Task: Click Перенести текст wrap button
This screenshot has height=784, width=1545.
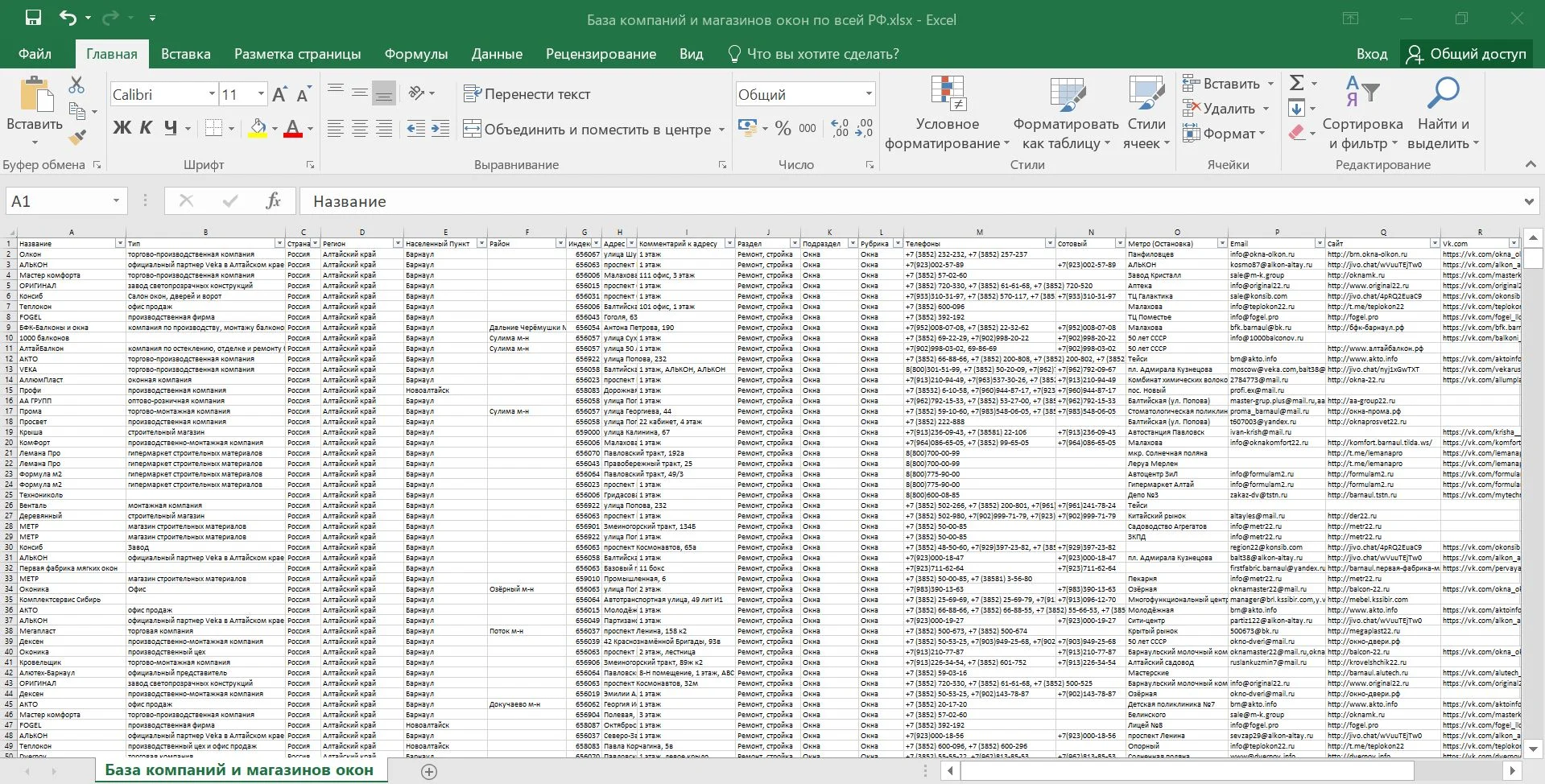Action: click(x=527, y=93)
